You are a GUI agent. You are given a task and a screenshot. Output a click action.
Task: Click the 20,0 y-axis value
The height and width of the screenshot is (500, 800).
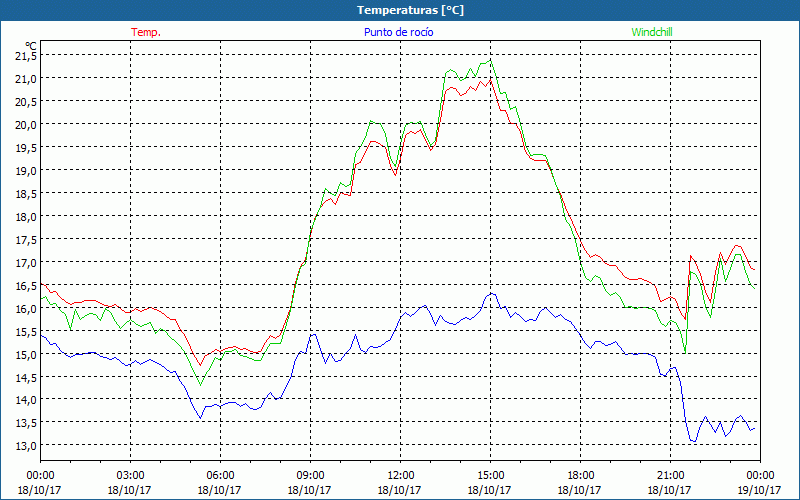coord(27,124)
